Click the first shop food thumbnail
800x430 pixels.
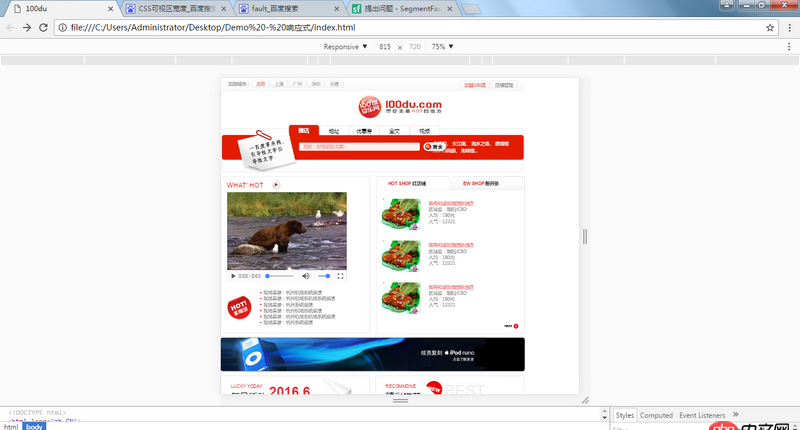coord(401,214)
